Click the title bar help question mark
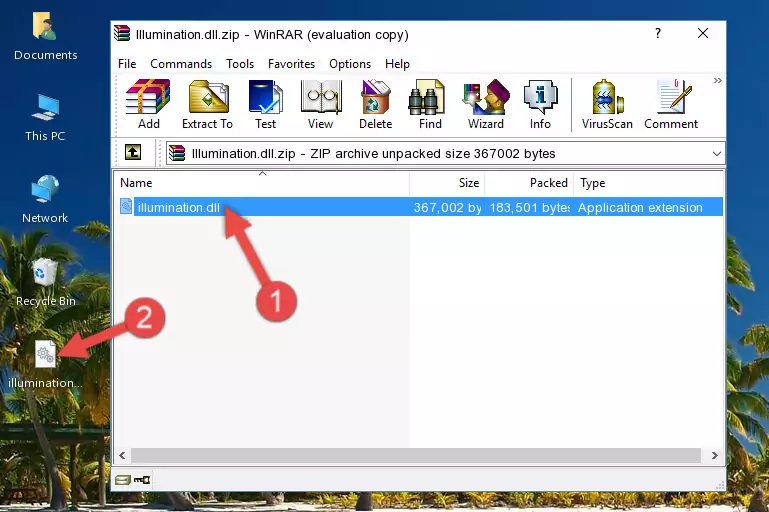Viewport: 769px width, 512px height. 658,33
